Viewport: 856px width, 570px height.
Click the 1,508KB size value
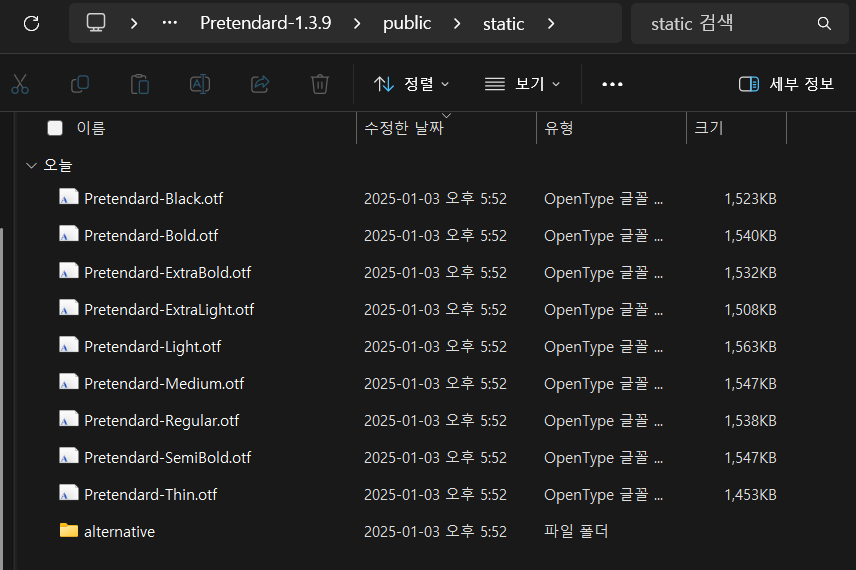pos(750,310)
